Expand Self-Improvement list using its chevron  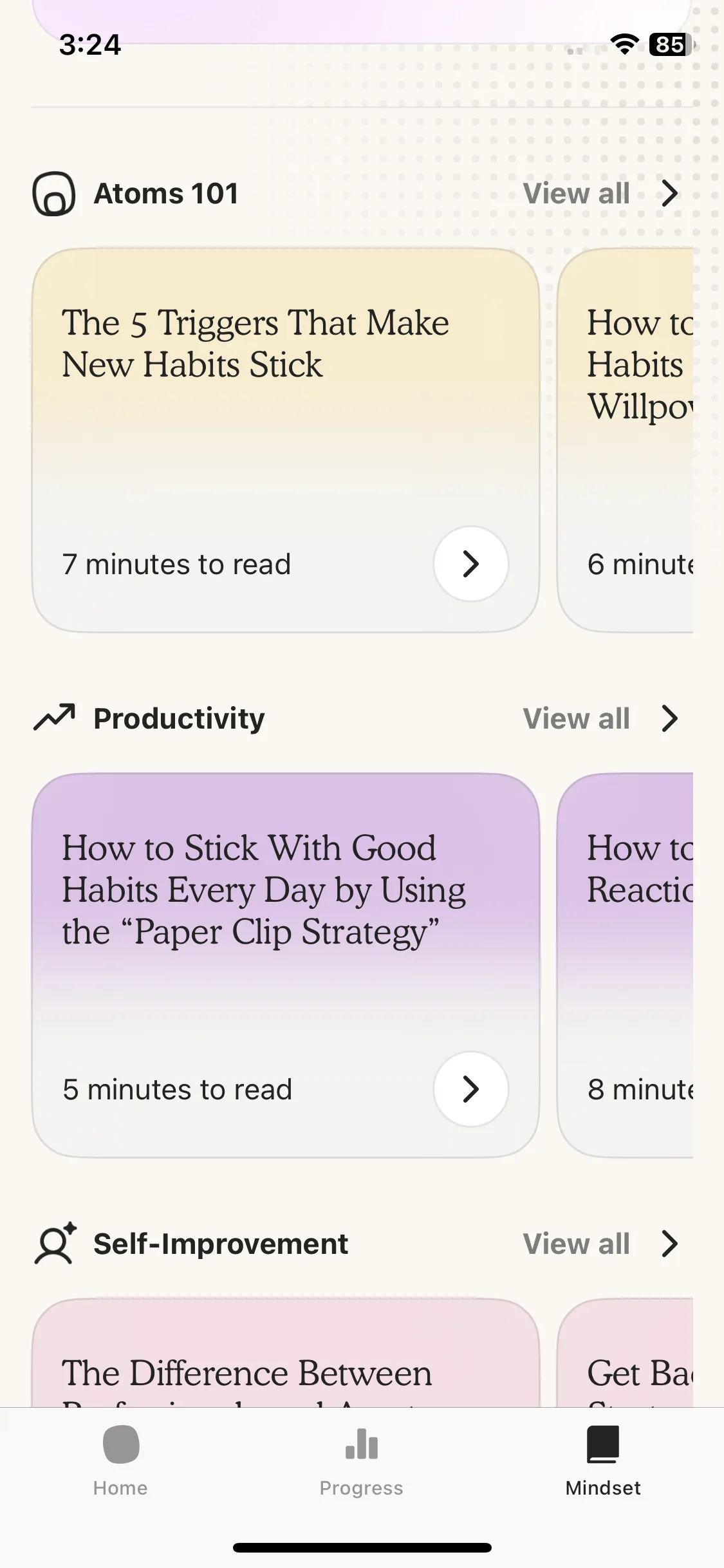pos(670,1244)
